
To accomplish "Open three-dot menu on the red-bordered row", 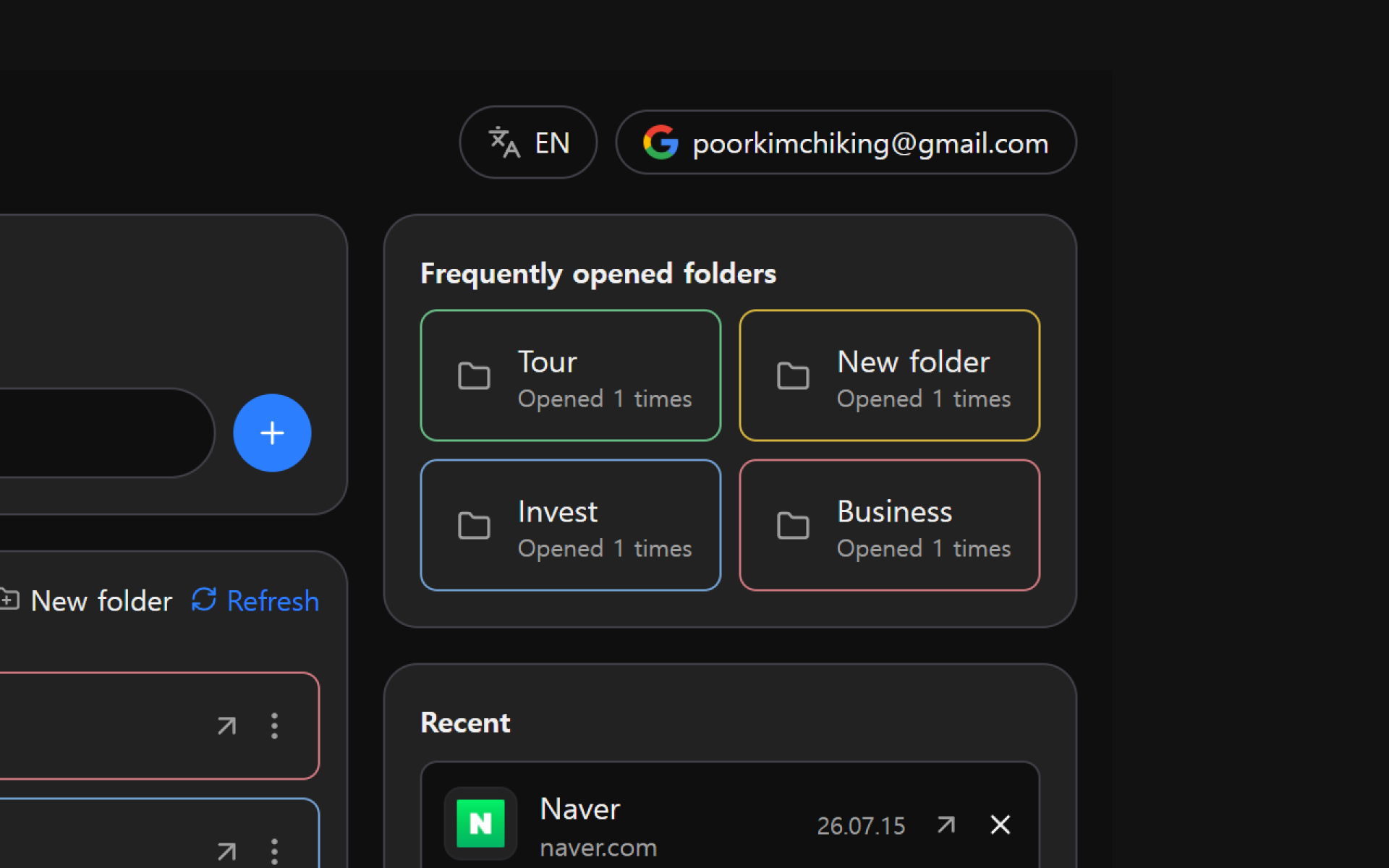I will click(274, 726).
